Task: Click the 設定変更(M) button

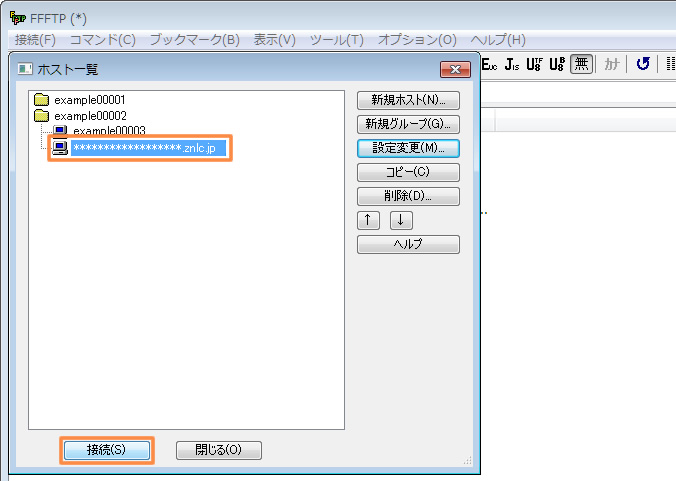Action: (408, 148)
